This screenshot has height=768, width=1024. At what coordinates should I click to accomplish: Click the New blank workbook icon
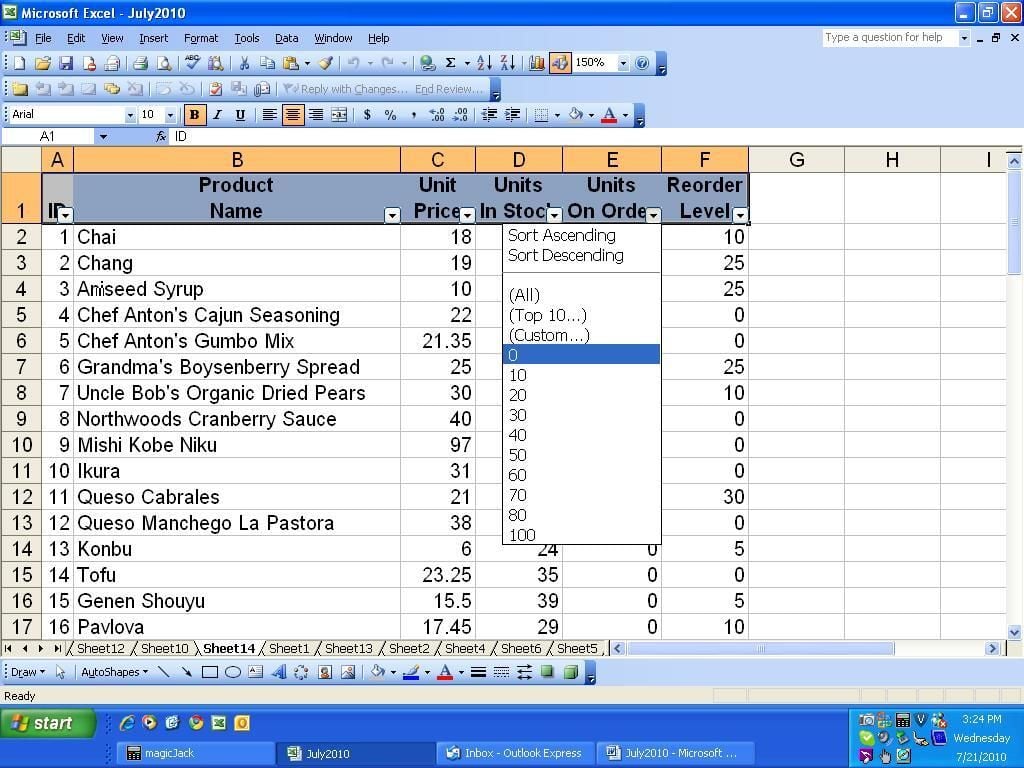click(19, 63)
